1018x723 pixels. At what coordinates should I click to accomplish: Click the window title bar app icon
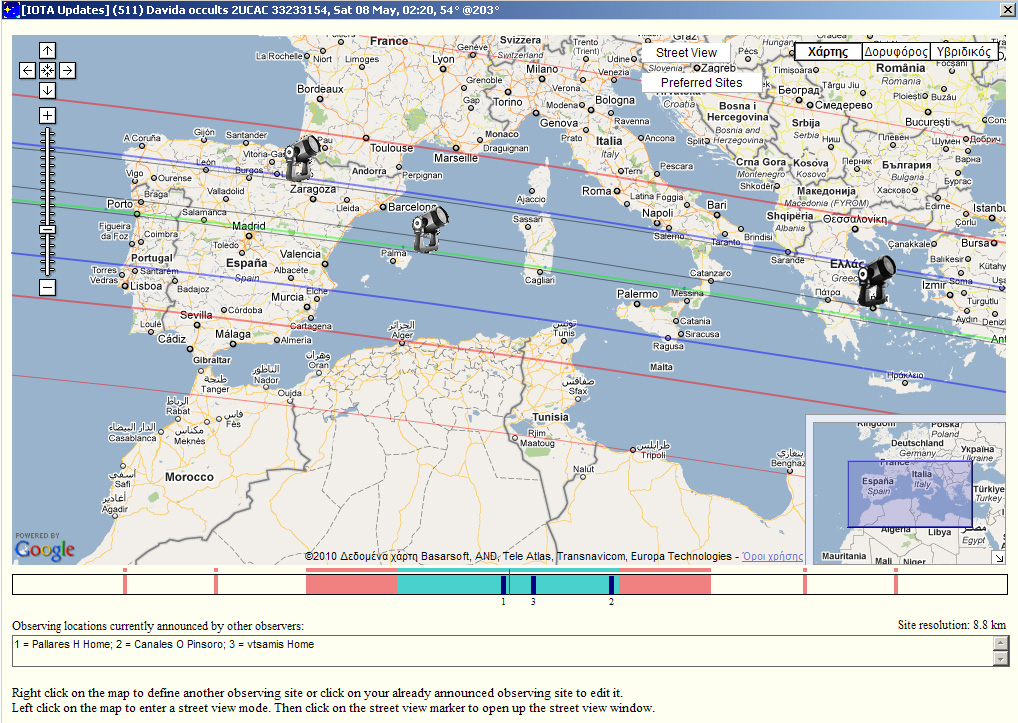tap(10, 10)
